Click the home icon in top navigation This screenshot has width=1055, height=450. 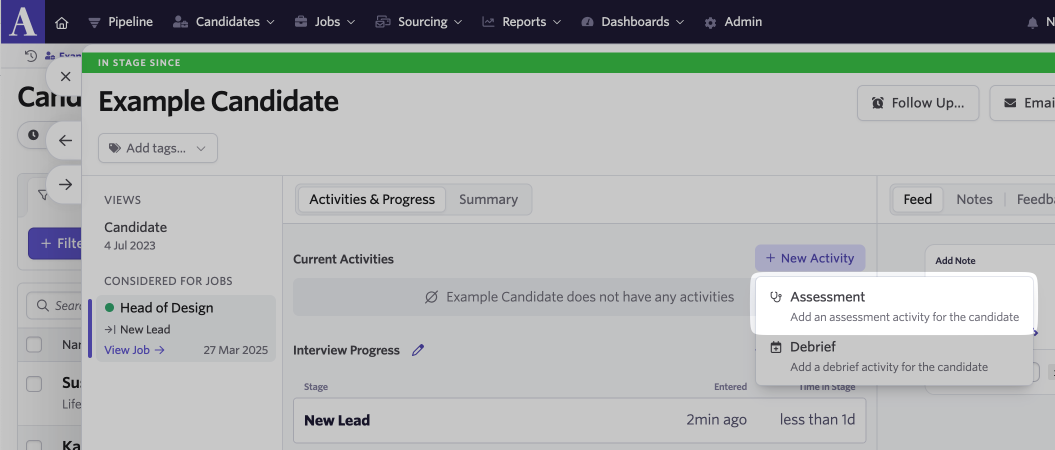[62, 22]
